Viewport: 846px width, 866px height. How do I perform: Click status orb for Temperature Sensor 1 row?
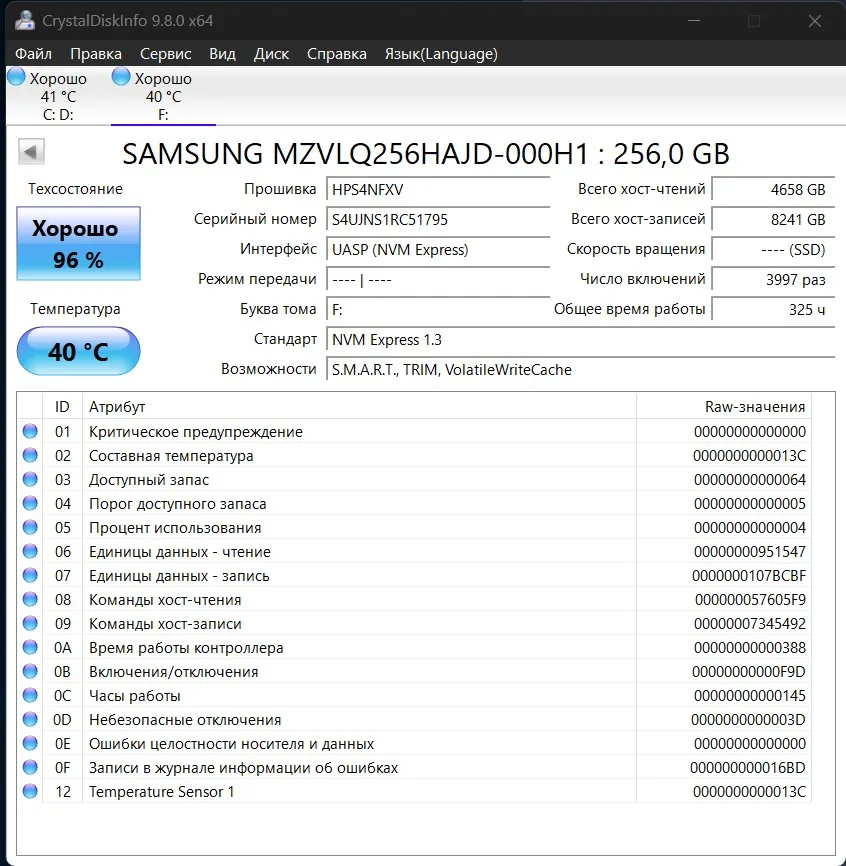click(30, 791)
